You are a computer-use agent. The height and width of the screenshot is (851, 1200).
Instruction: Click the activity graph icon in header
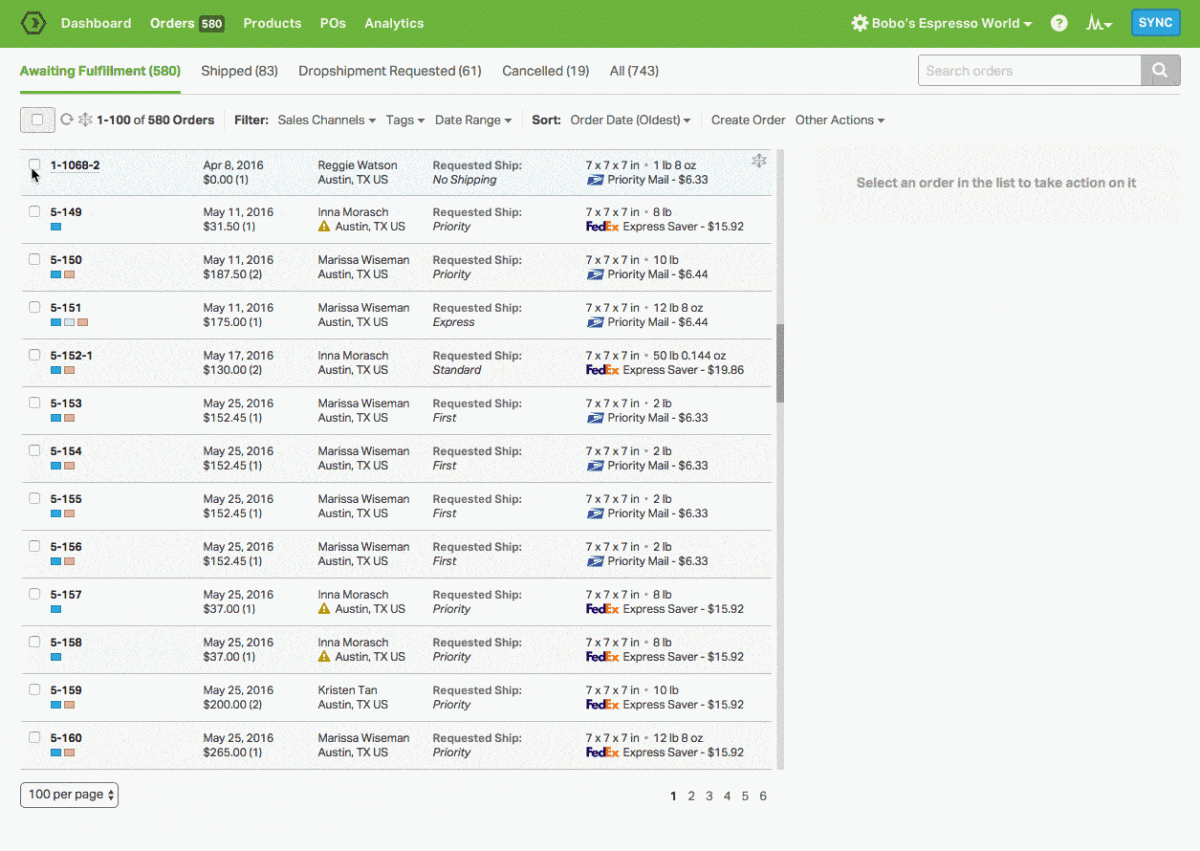pyautogui.click(x=1098, y=23)
